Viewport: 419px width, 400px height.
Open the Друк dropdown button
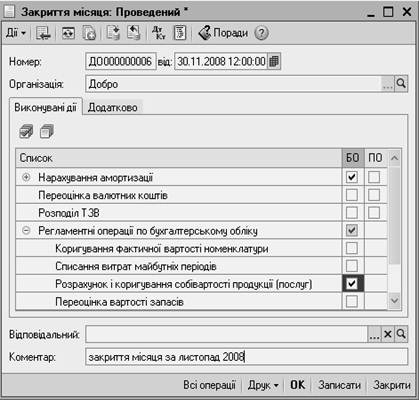(263, 385)
